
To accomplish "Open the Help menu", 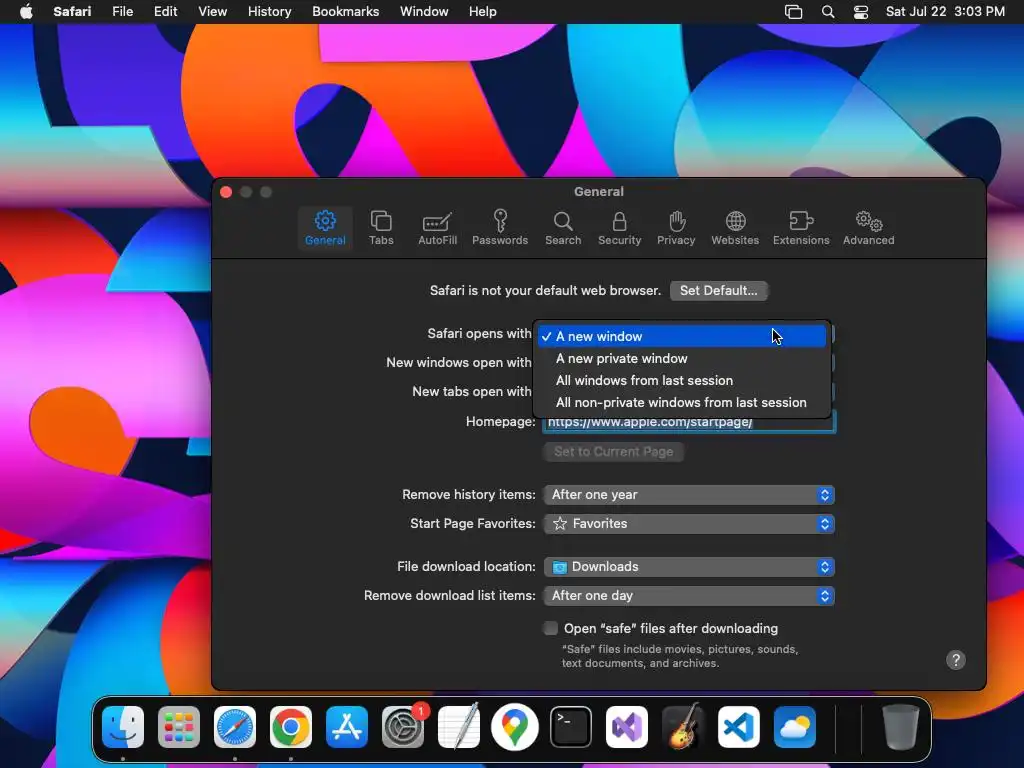I will click(x=483, y=12).
